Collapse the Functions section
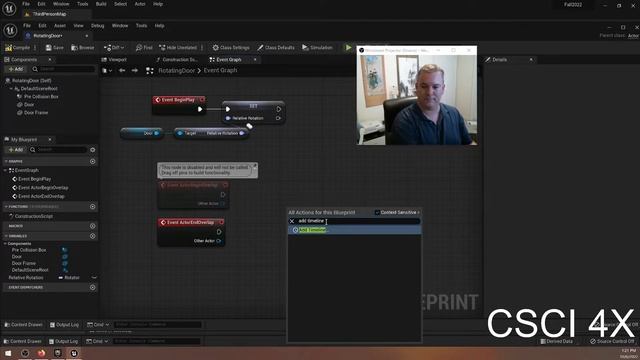Viewport: 640px width, 360px height. (6, 207)
